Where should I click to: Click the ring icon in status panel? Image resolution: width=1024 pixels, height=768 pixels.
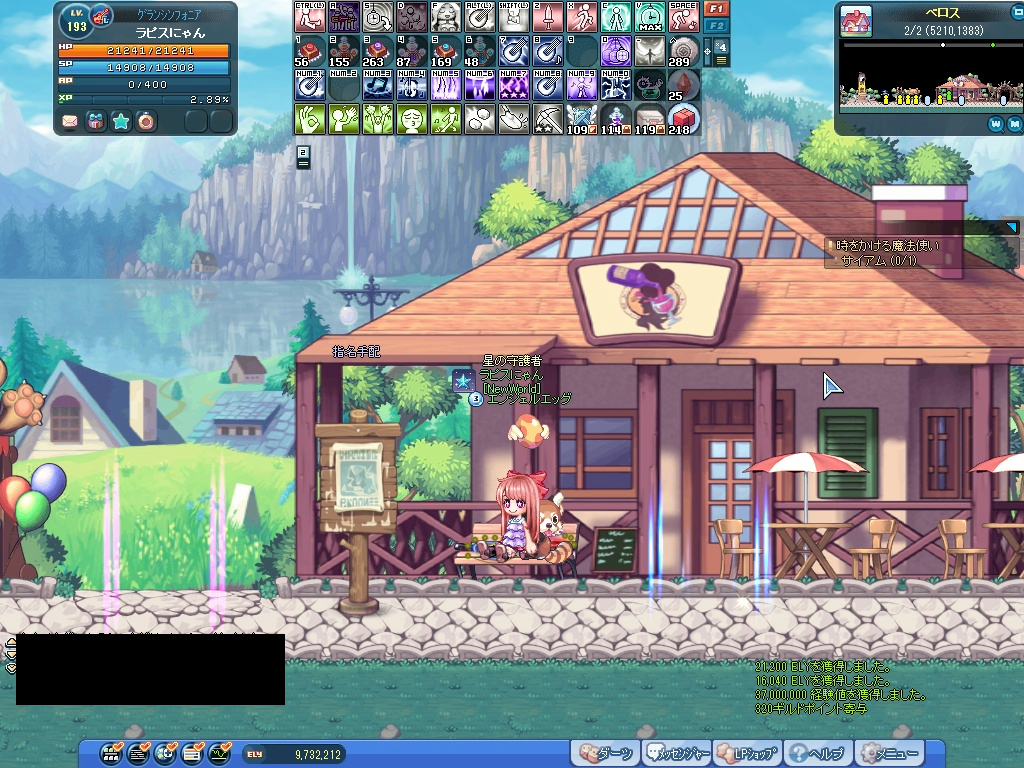[x=146, y=121]
